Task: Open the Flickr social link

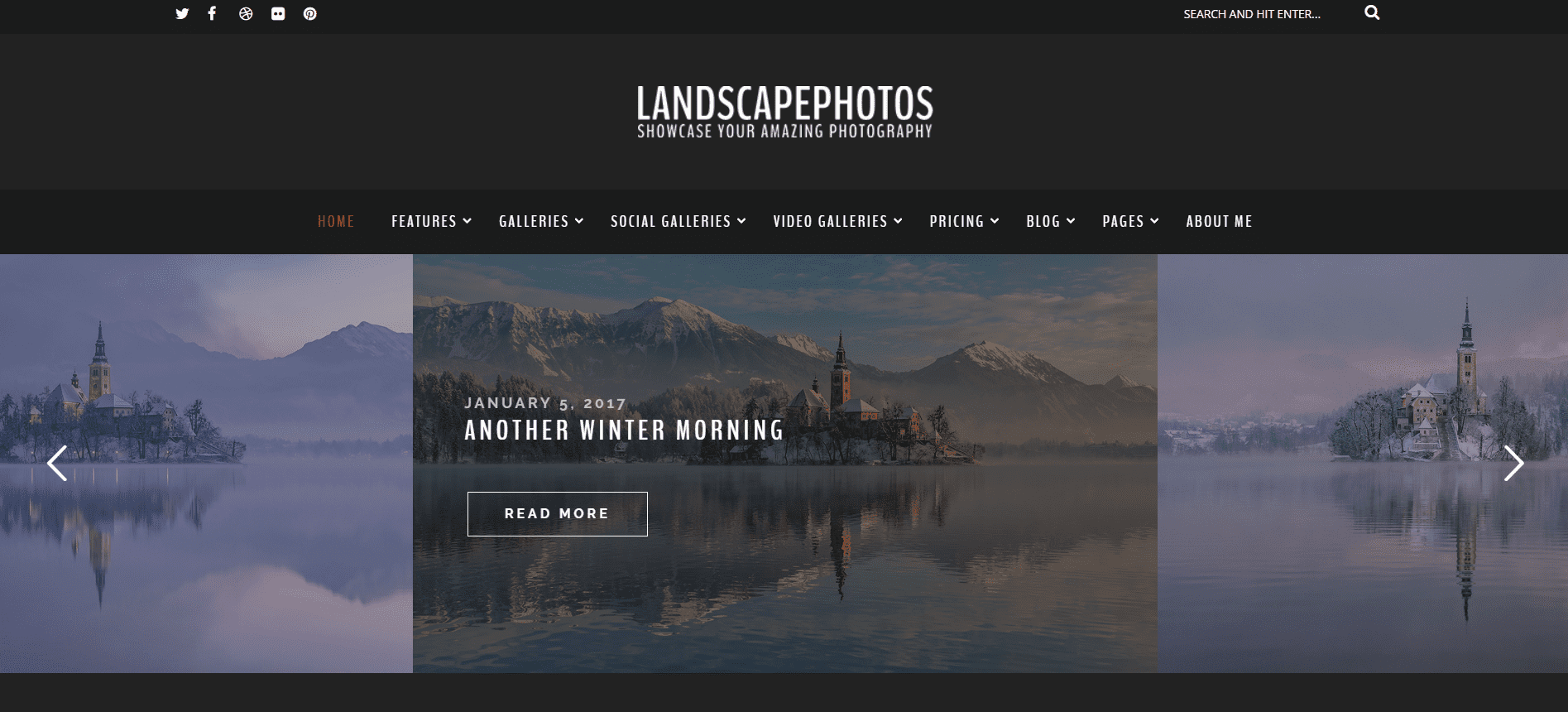Action: point(278,13)
